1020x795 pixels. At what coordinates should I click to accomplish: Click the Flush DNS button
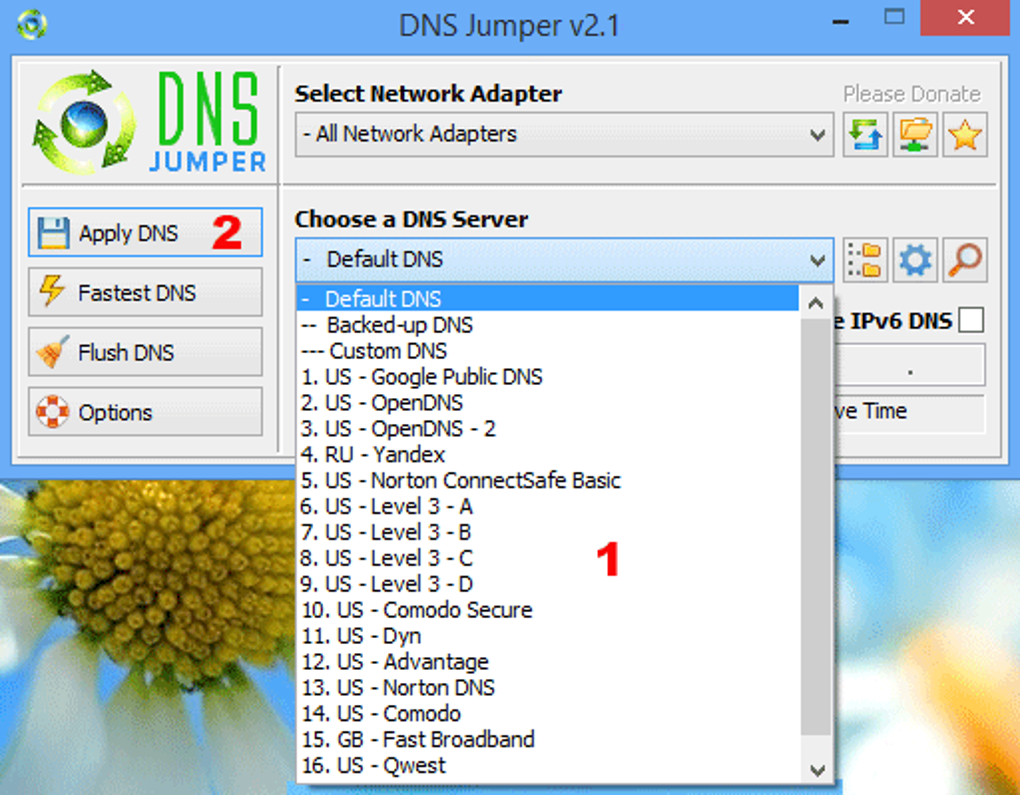pos(145,352)
